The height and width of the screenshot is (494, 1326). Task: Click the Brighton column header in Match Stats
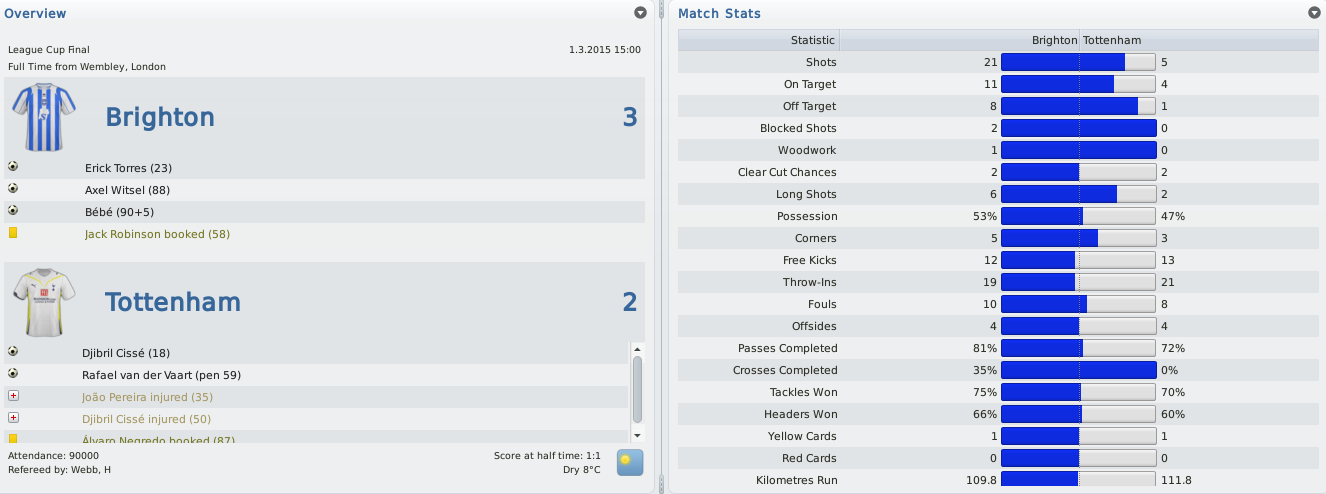click(1054, 40)
